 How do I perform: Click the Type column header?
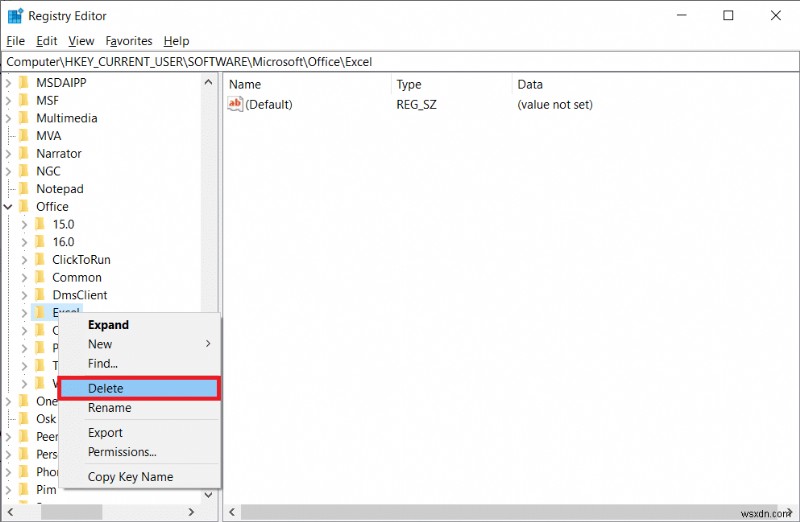[x=452, y=84]
